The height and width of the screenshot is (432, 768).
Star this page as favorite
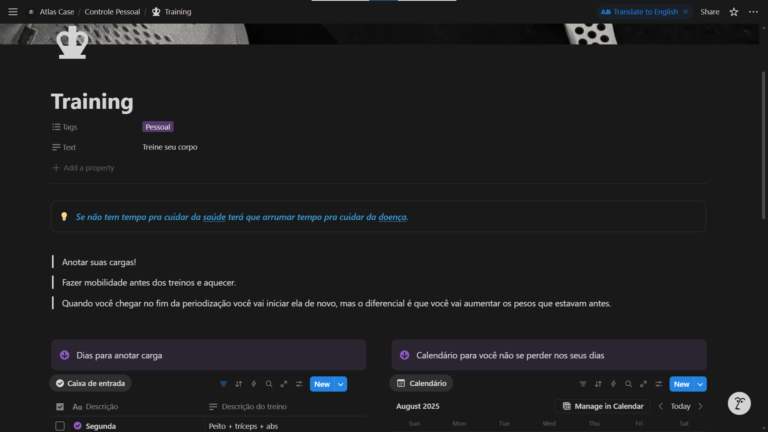click(733, 12)
